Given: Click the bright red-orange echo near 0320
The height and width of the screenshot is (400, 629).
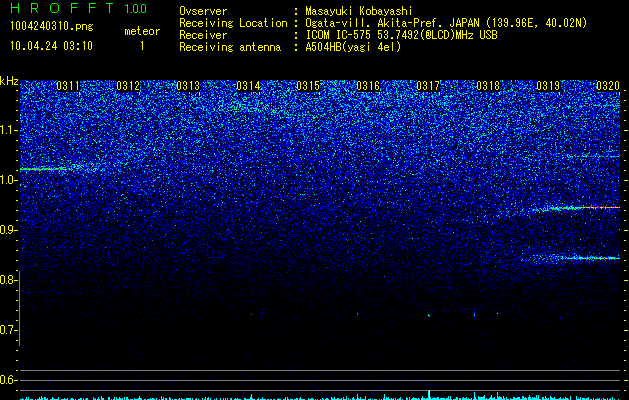Looking at the screenshot, I should [x=578, y=208].
